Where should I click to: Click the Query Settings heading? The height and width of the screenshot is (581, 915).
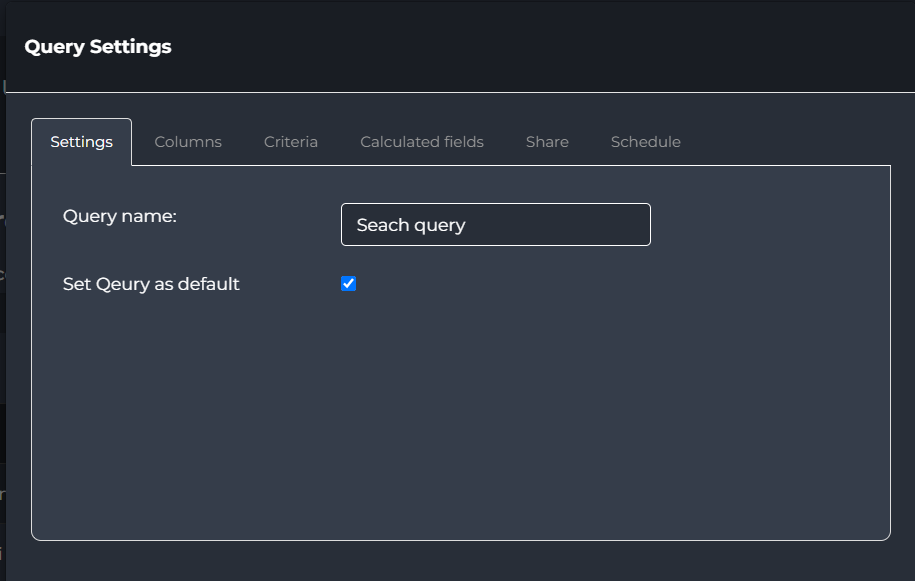point(98,47)
